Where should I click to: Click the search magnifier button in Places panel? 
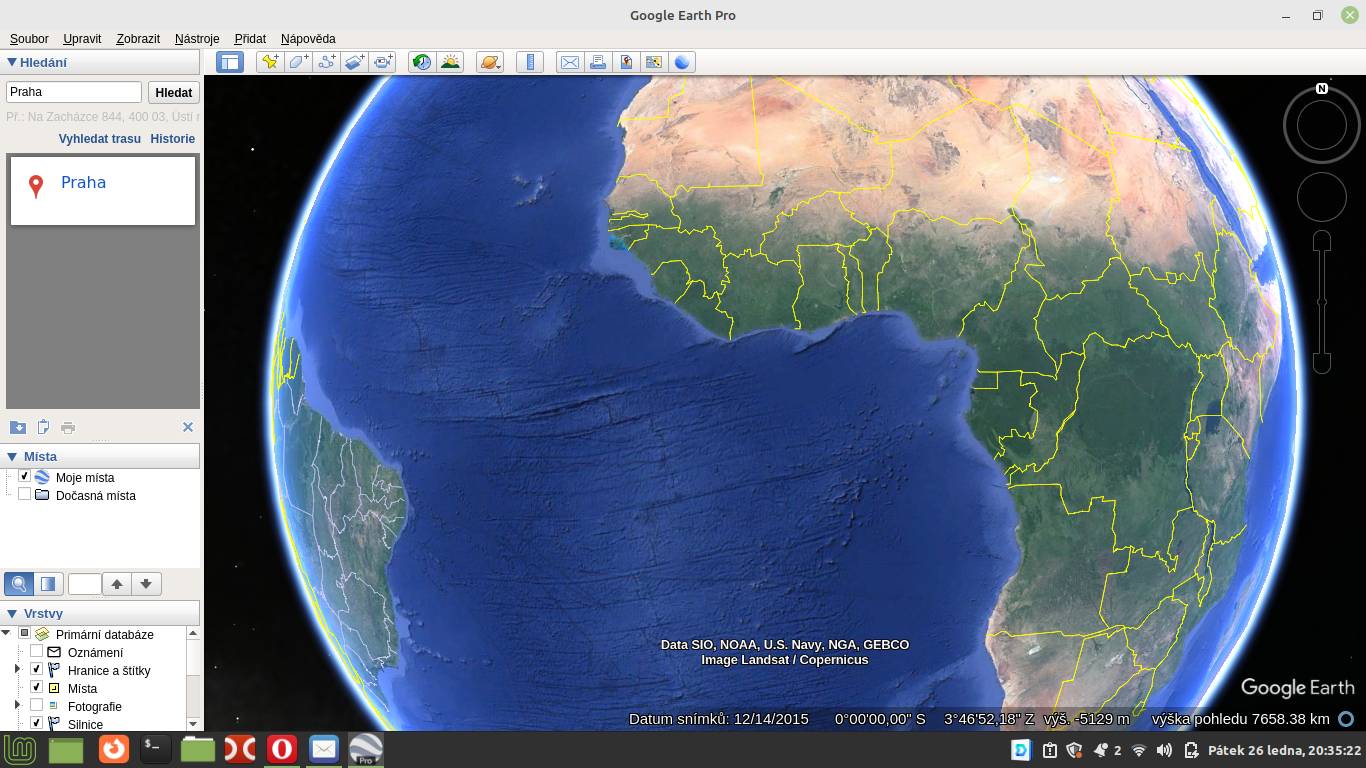click(19, 584)
